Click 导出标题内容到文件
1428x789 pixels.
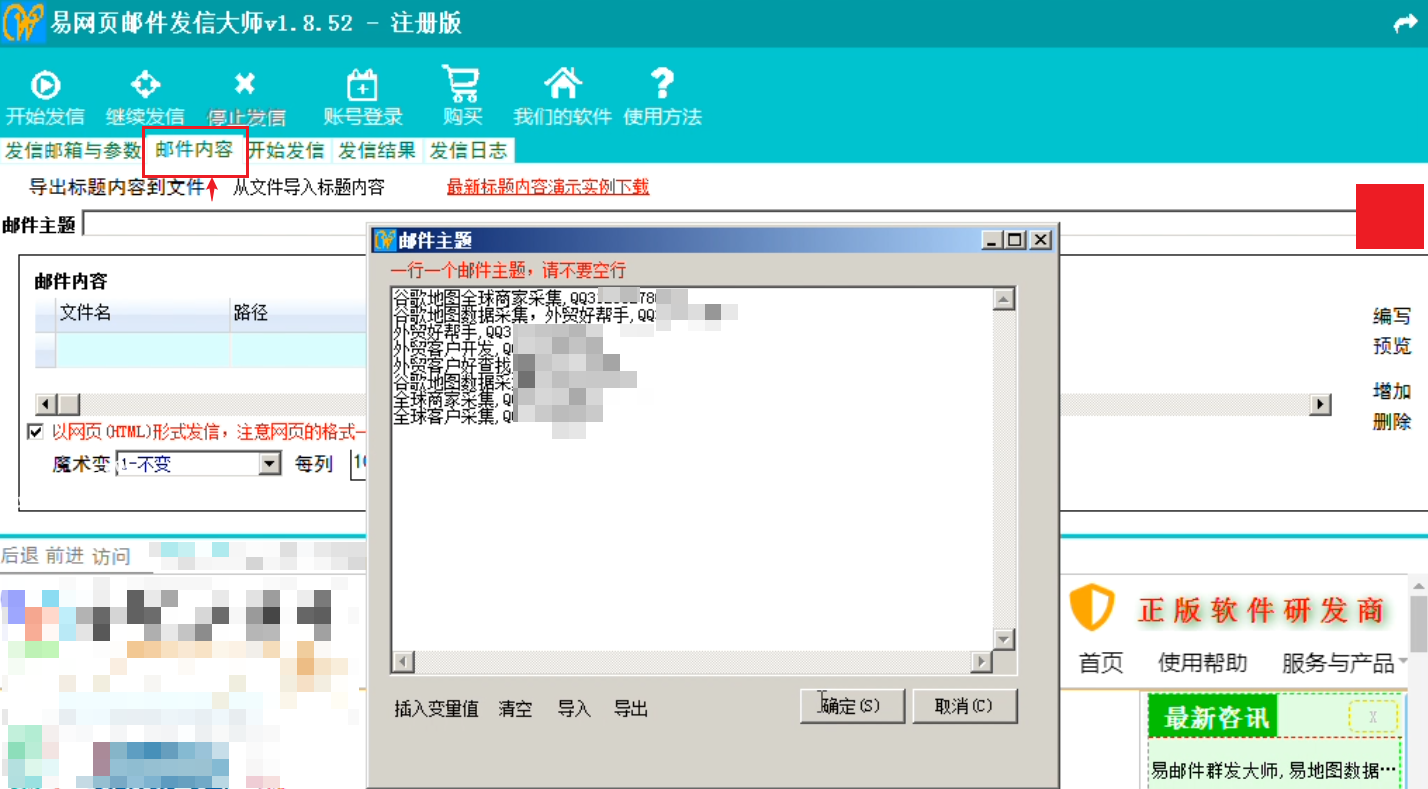(116, 187)
